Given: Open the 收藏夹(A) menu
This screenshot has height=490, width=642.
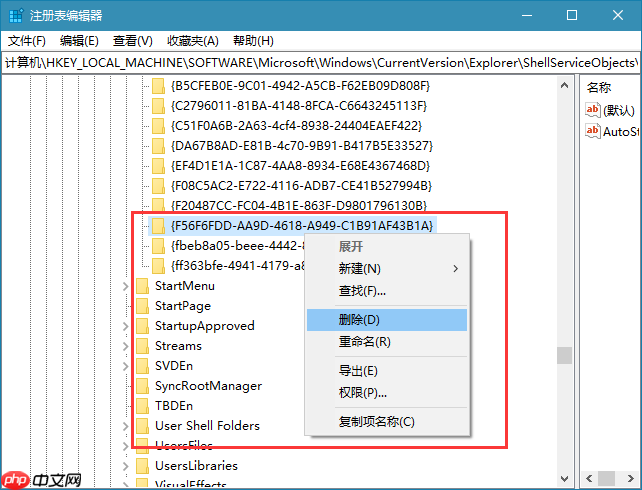Looking at the screenshot, I should click(193, 41).
